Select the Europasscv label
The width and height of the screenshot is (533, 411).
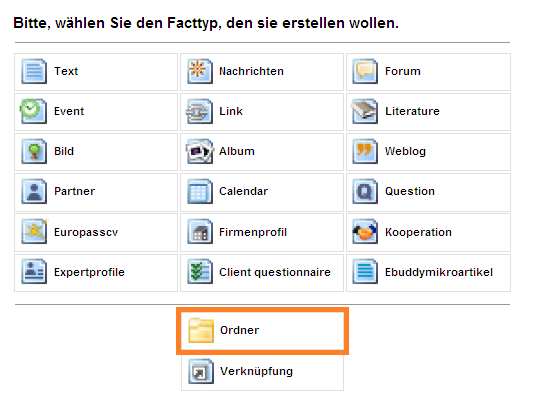86,232
